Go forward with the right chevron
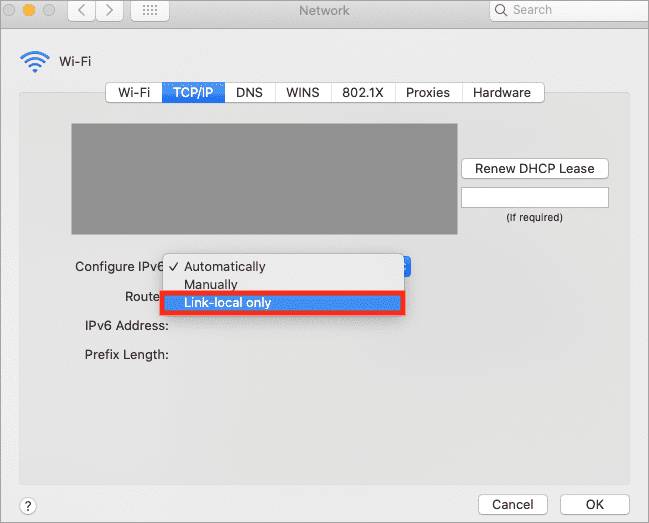649x523 pixels. point(109,10)
